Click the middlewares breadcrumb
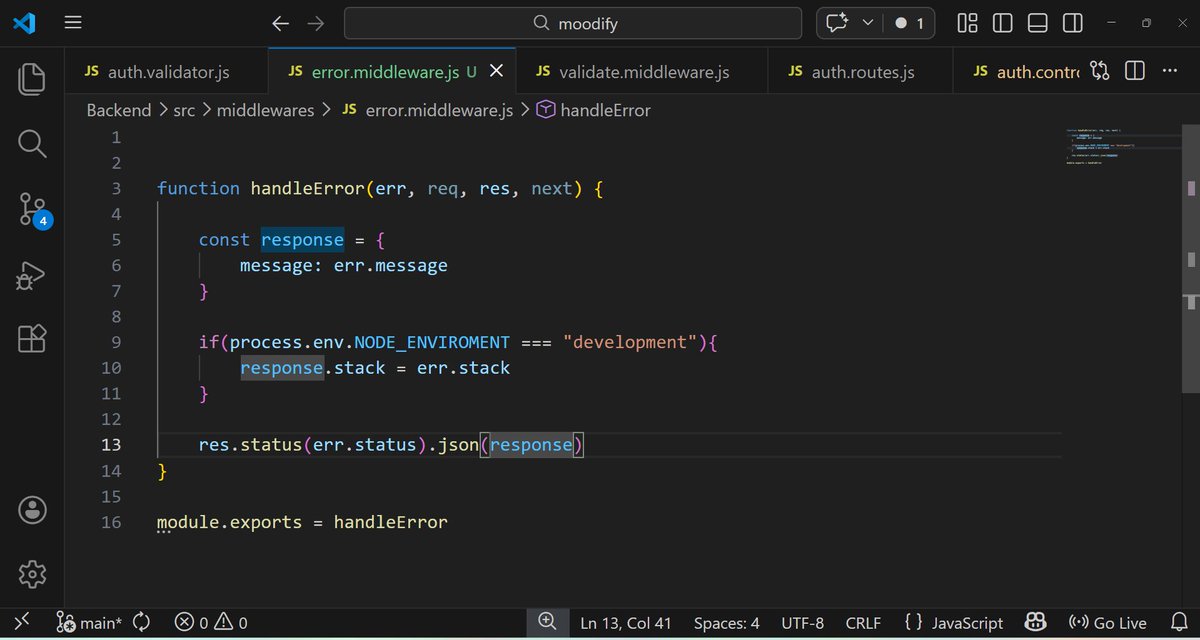Viewport: 1200px width, 640px height. point(266,110)
